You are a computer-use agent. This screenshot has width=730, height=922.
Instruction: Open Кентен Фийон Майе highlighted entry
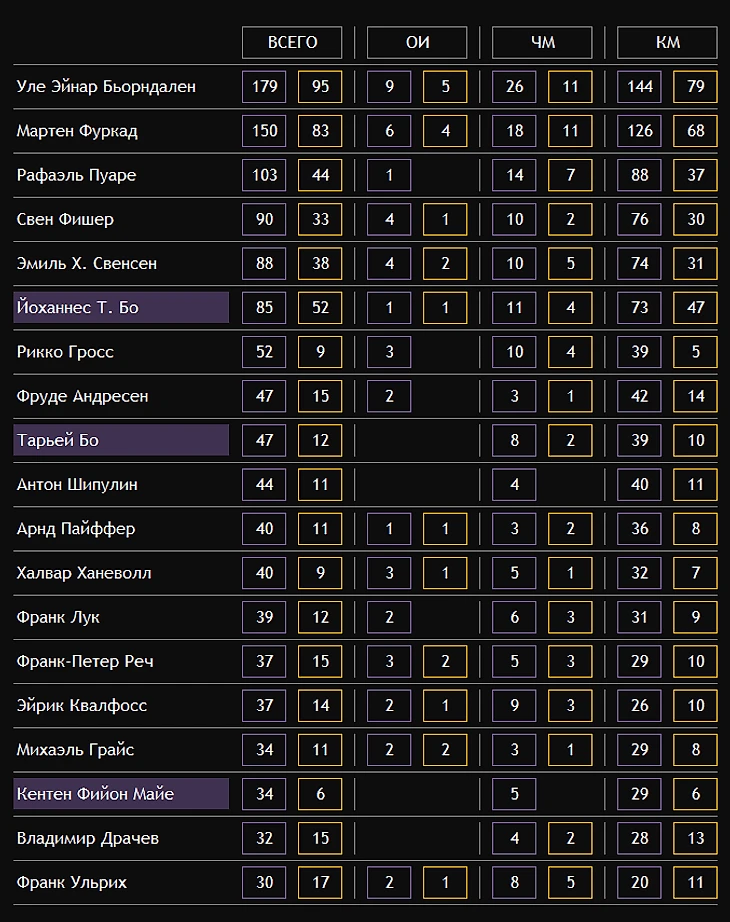pos(121,794)
